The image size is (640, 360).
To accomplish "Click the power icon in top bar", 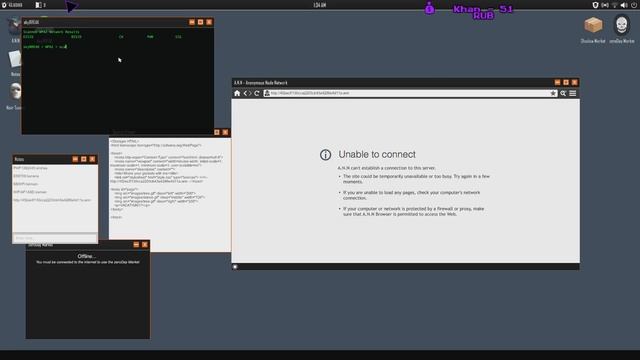I will tap(634, 5).
